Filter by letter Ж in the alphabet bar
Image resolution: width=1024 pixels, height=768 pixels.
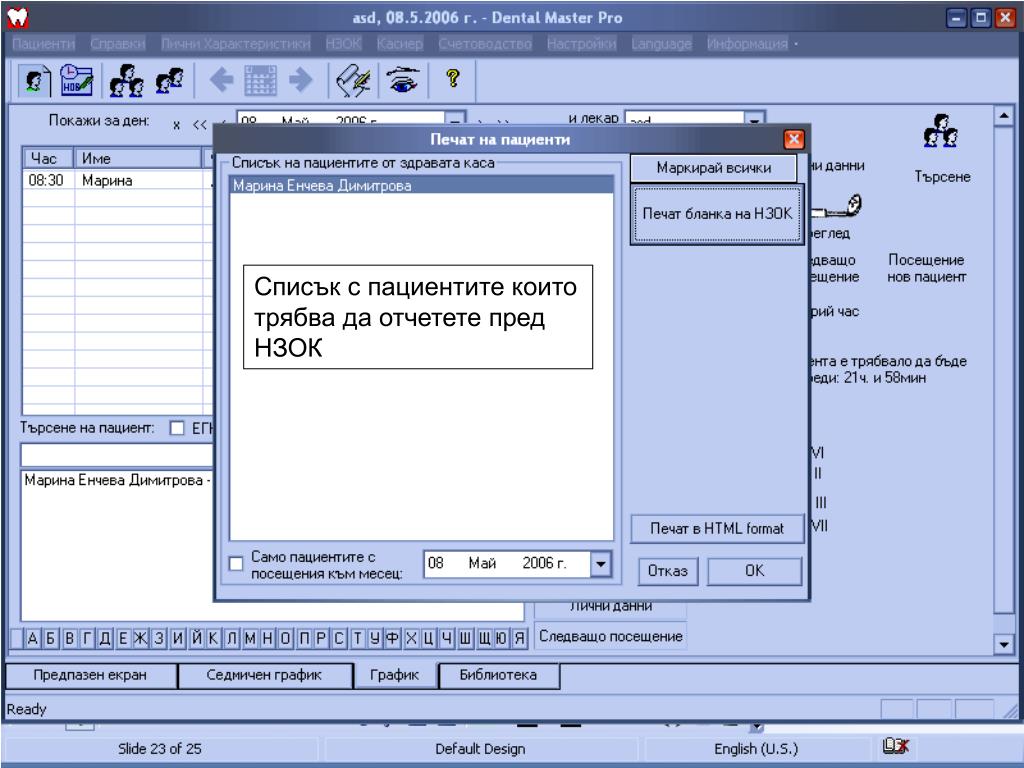pyautogui.click(x=141, y=638)
